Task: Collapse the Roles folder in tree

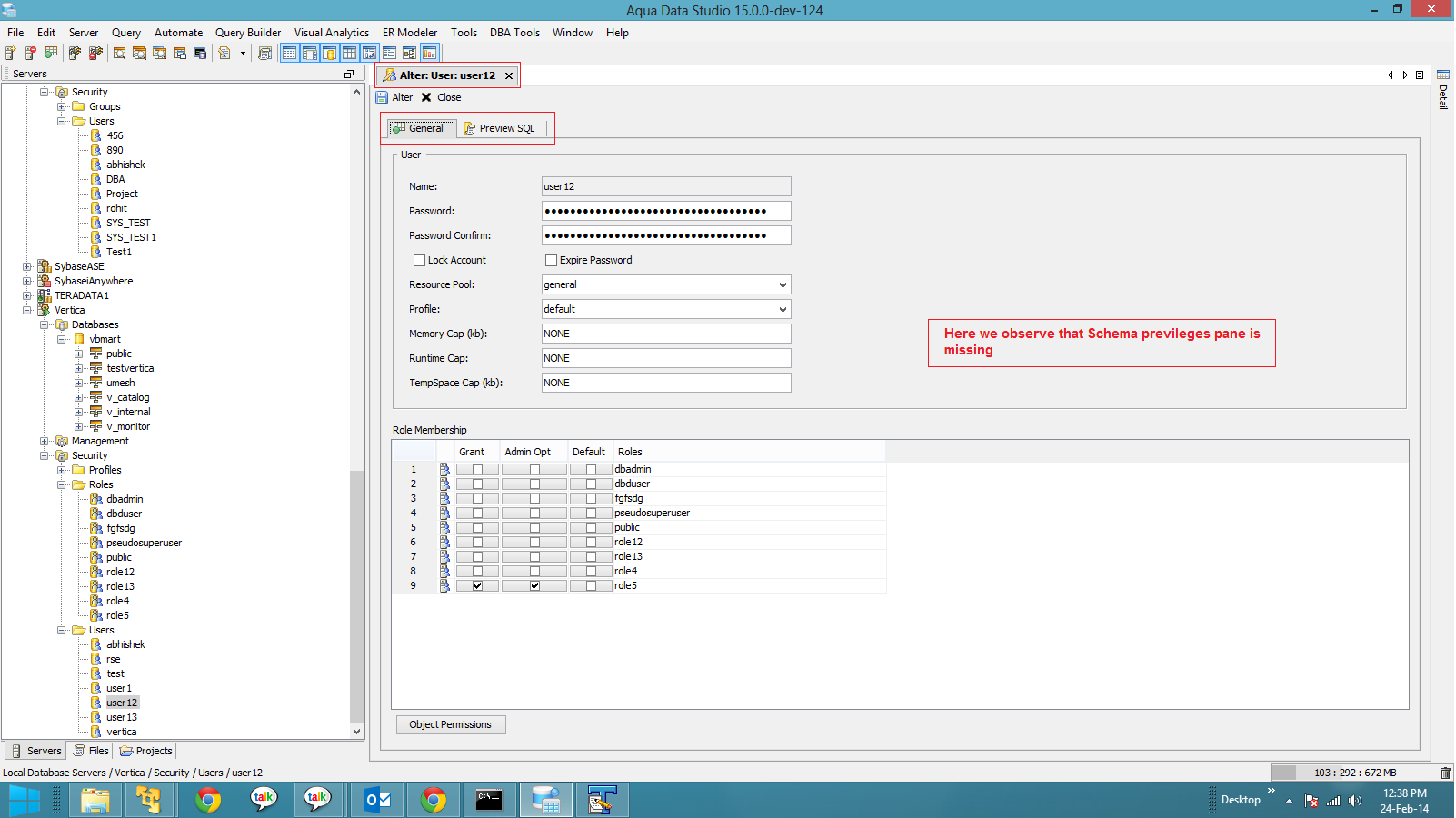Action: (x=61, y=484)
